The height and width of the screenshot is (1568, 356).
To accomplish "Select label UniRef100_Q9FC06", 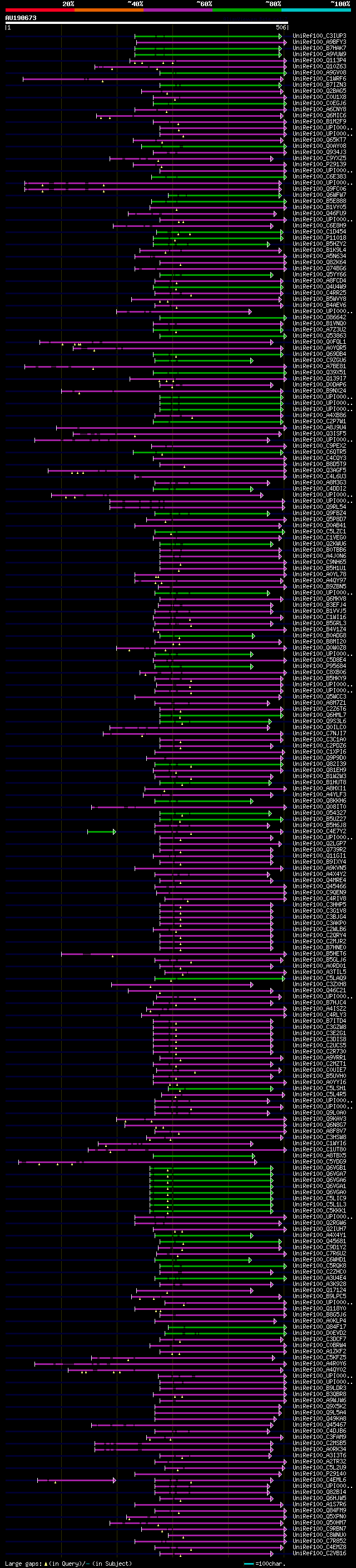I will 319,189.
